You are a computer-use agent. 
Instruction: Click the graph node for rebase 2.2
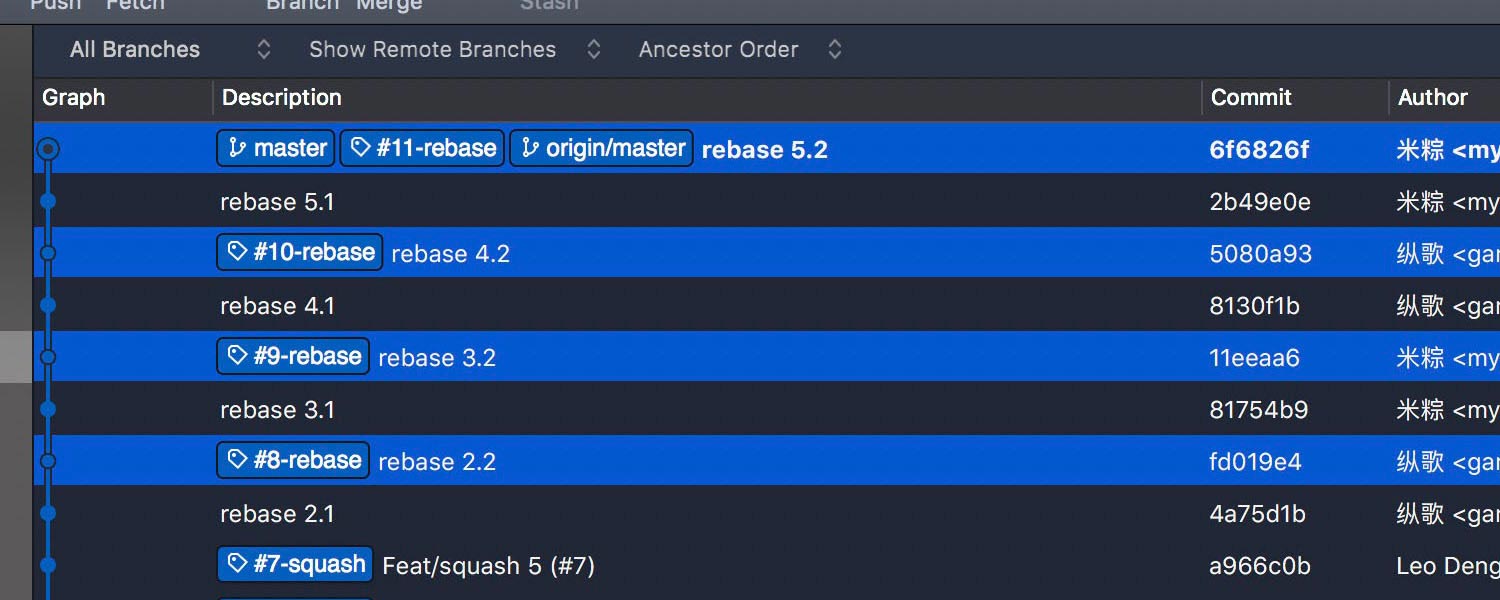tap(47, 461)
